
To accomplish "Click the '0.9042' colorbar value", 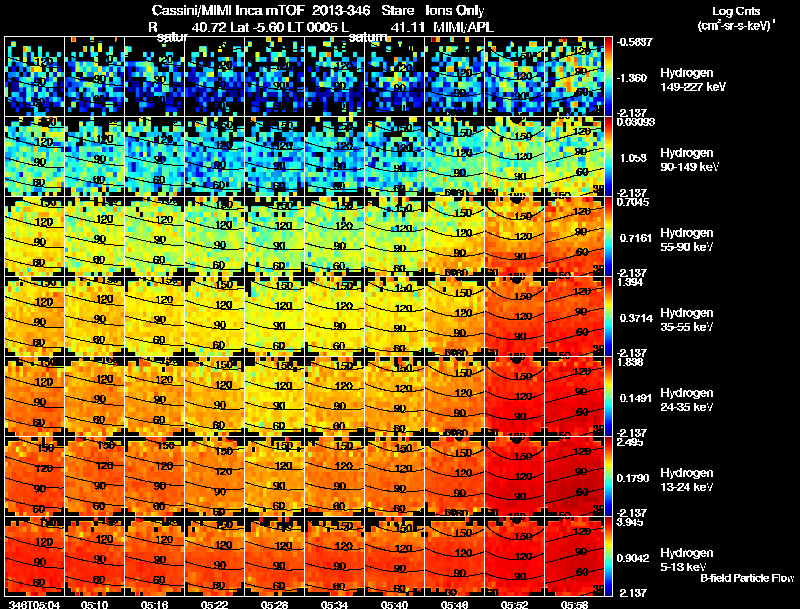I will click(x=633, y=559).
